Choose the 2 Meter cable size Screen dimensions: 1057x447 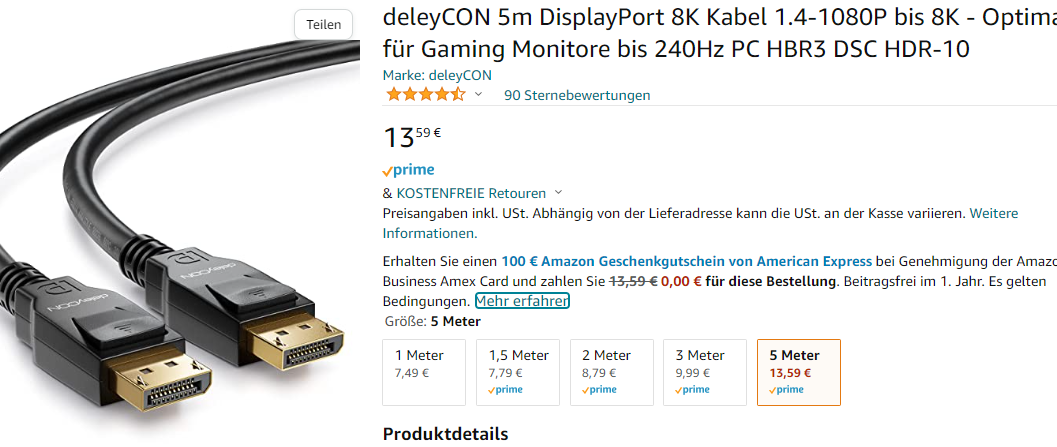tap(611, 372)
